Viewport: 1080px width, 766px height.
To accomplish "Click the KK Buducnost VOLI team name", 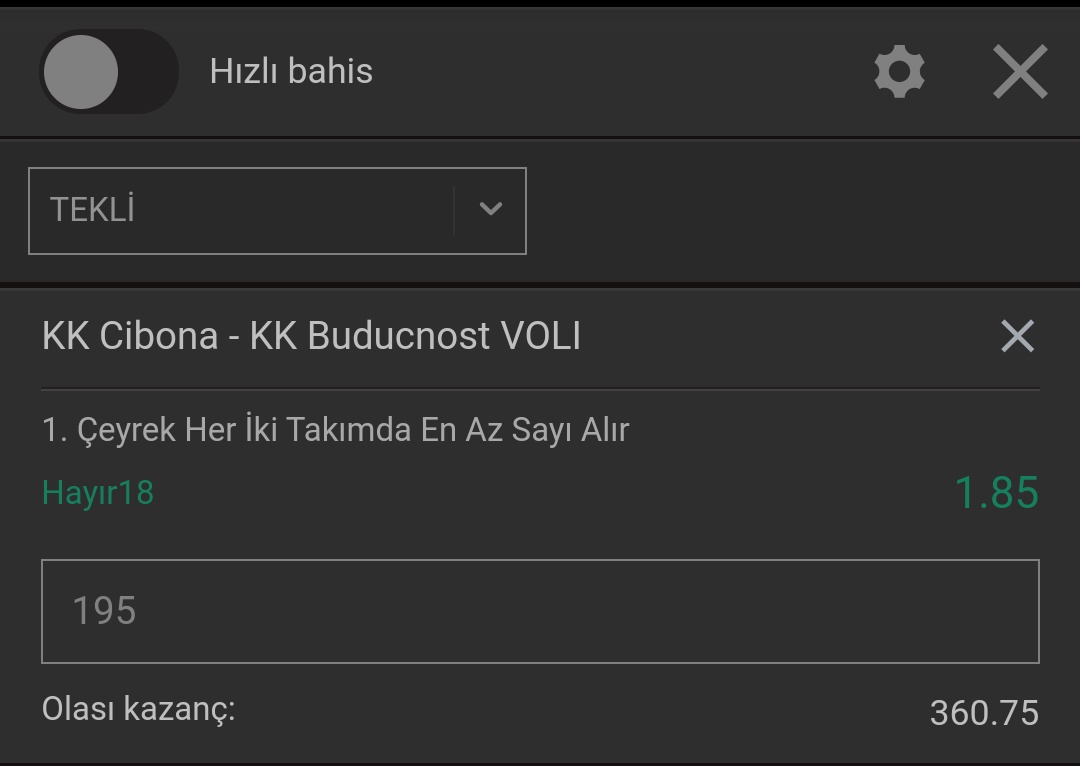I will 415,336.
